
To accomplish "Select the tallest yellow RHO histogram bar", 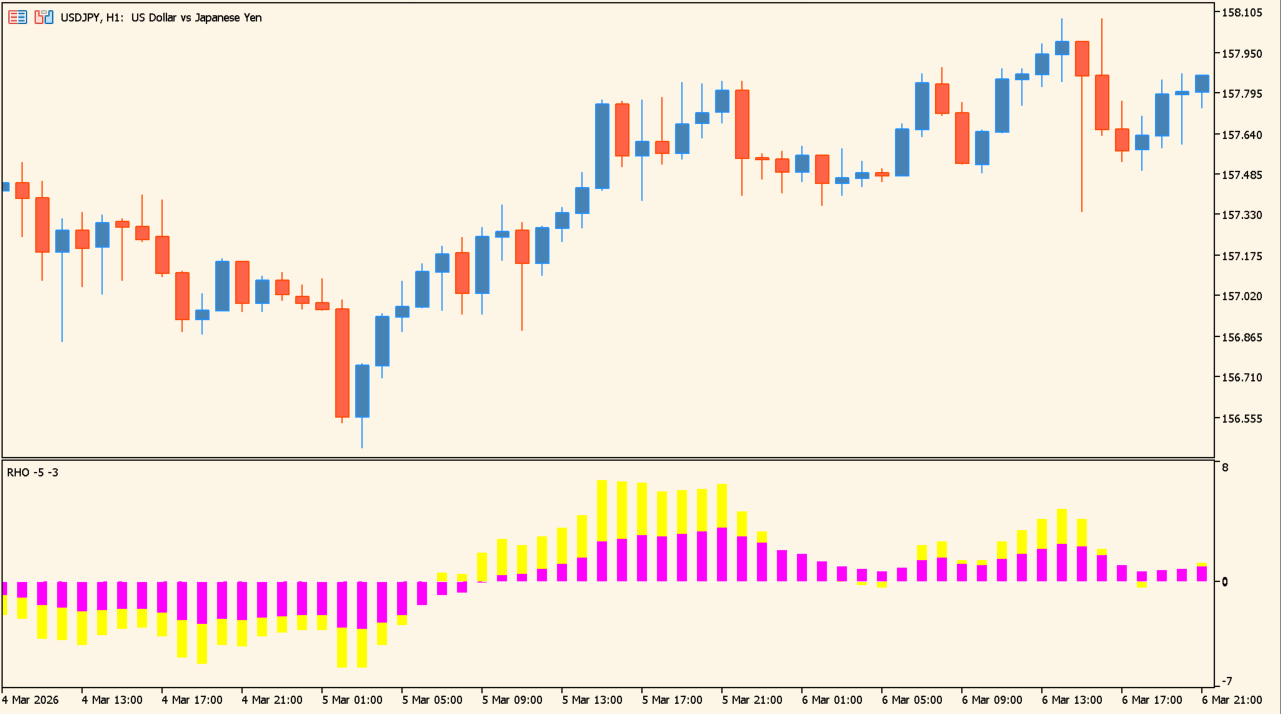I will pyautogui.click(x=602, y=510).
